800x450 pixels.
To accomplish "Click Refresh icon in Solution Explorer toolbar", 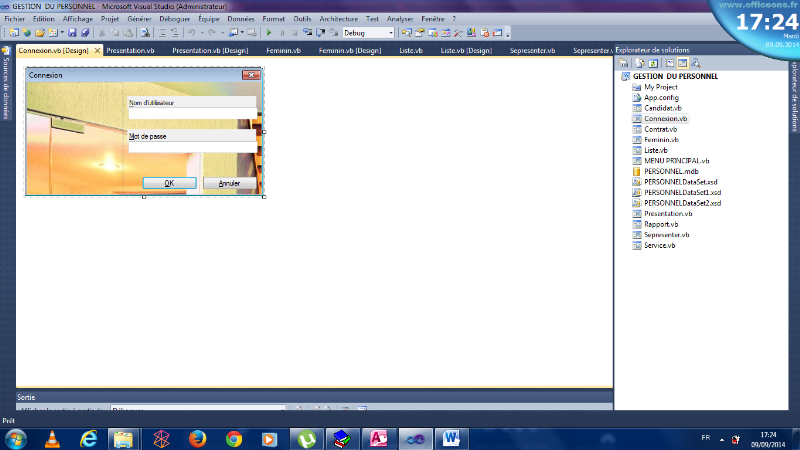I will pyautogui.click(x=653, y=63).
